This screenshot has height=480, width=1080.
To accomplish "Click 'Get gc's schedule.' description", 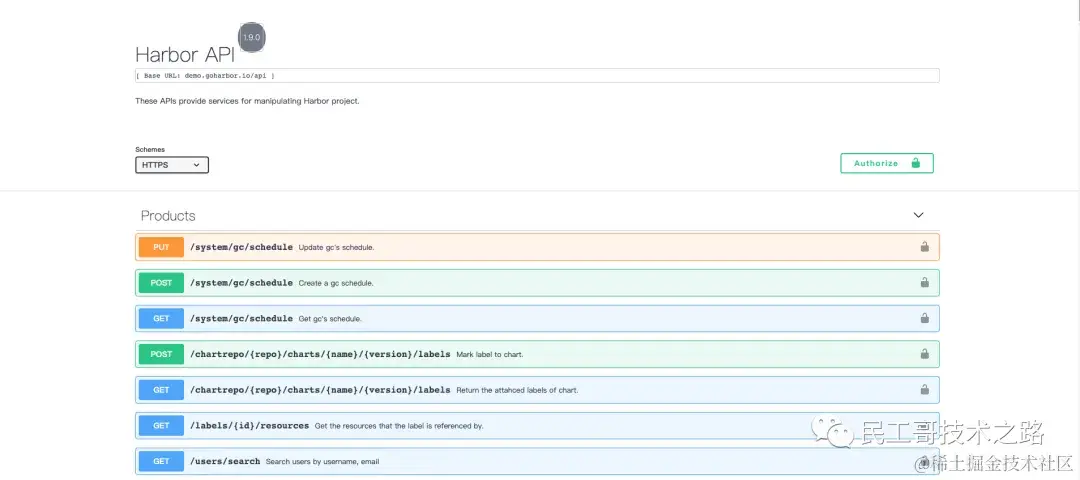I will (x=330, y=319).
